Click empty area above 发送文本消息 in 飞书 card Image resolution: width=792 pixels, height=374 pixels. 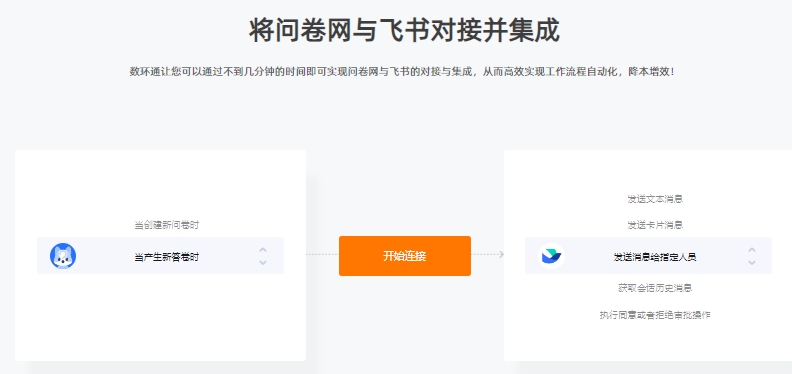pyautogui.click(x=655, y=172)
